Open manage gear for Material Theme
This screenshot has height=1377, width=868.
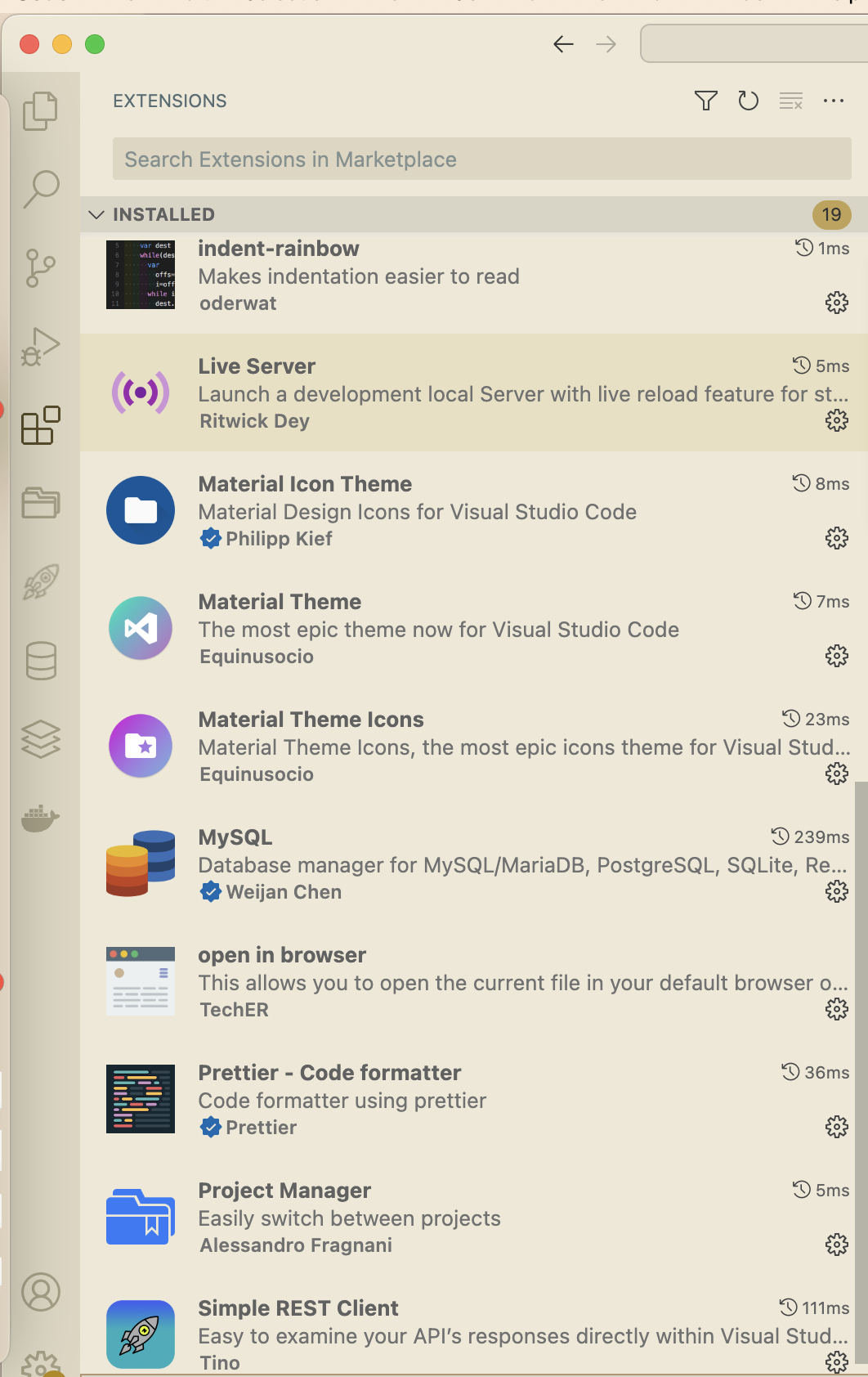point(837,656)
